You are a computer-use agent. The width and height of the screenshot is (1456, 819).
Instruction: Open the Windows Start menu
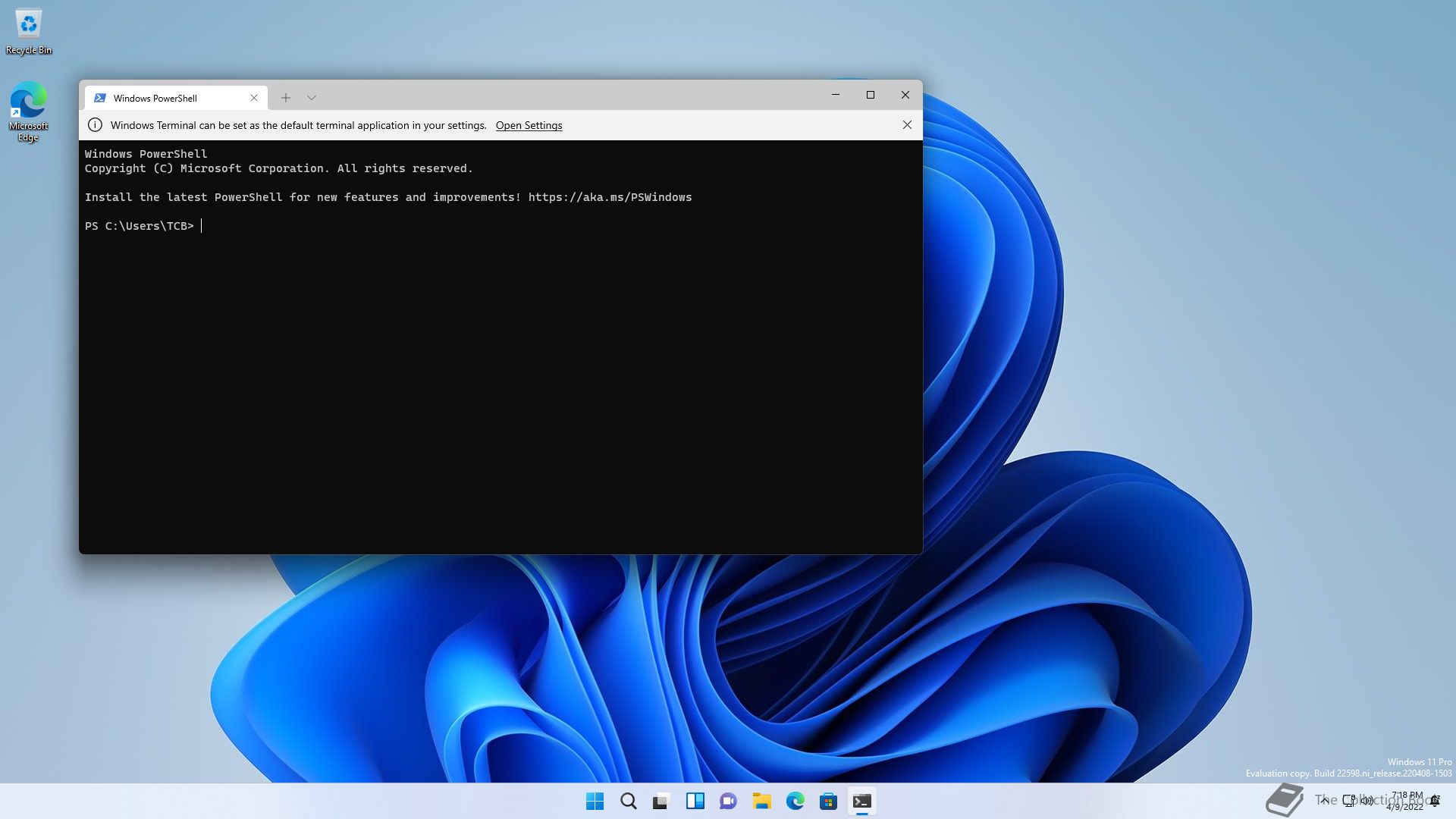coord(595,801)
